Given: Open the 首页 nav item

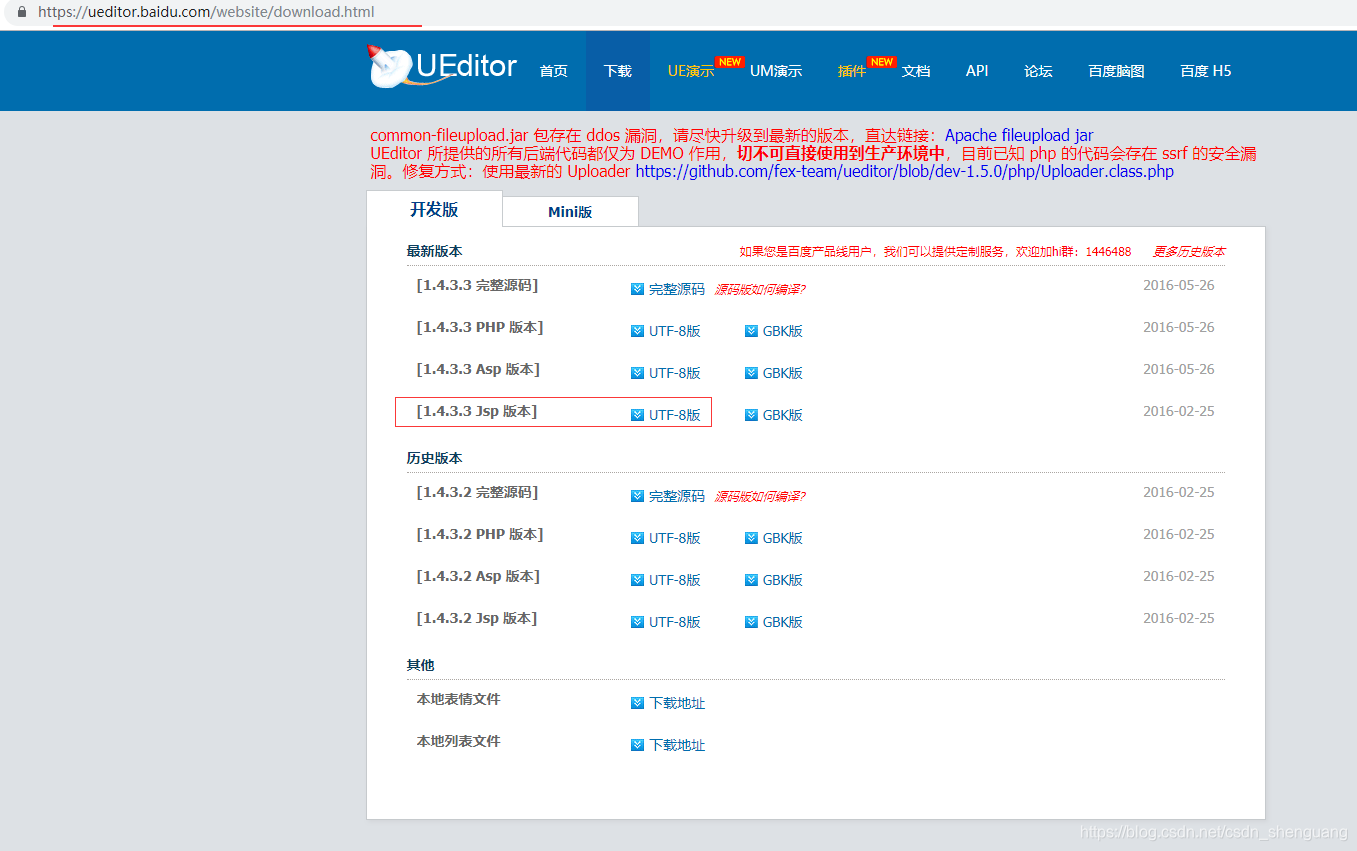Looking at the screenshot, I should point(553,71).
